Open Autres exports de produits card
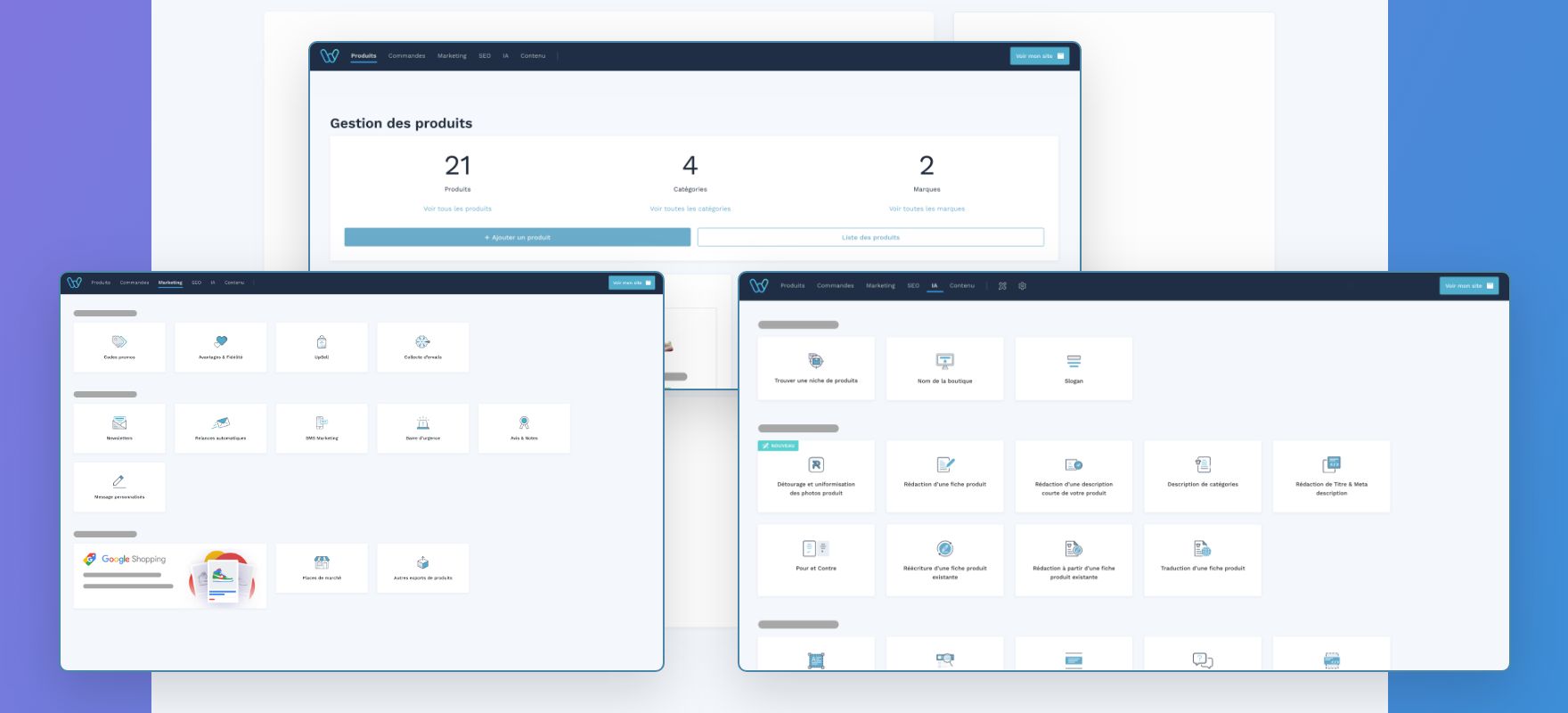This screenshot has height=713, width=1568. (x=423, y=569)
